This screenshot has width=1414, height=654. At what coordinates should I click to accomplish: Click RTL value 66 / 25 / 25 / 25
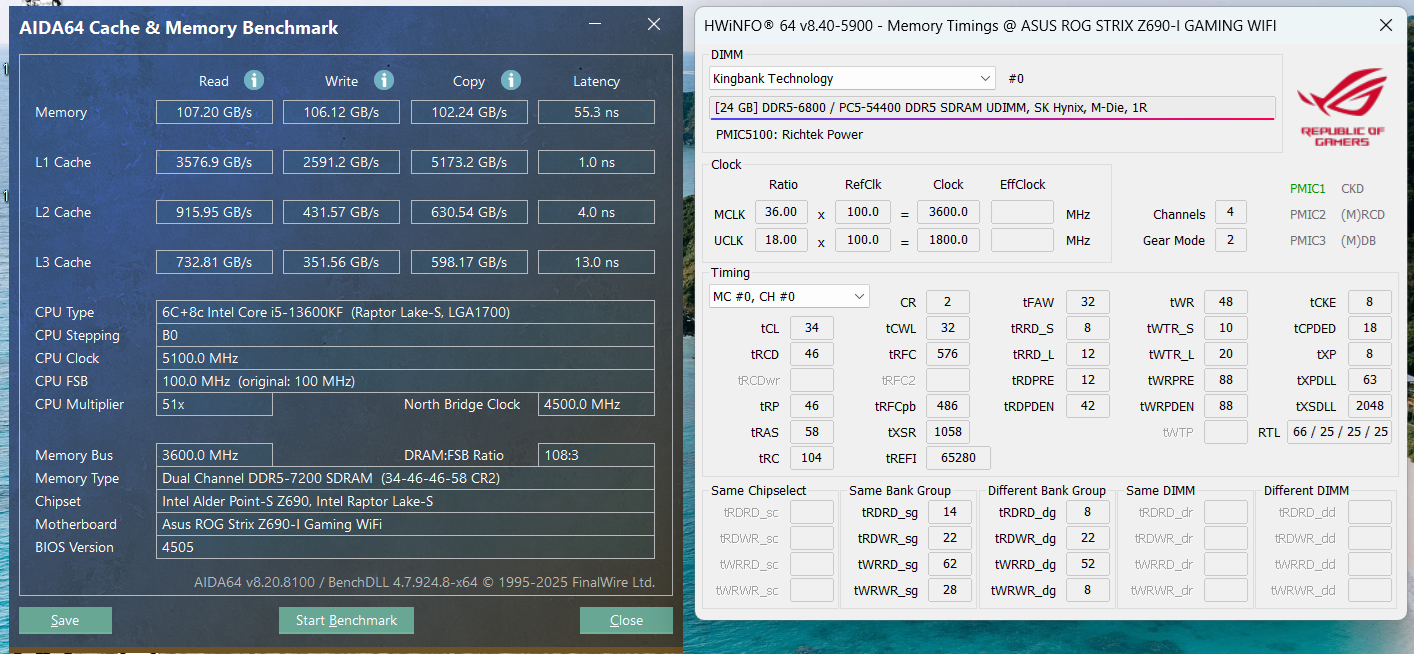tap(1339, 432)
